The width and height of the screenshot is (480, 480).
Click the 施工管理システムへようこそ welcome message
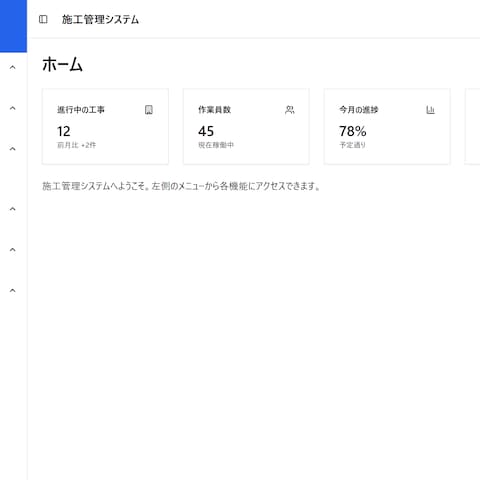[181, 186]
